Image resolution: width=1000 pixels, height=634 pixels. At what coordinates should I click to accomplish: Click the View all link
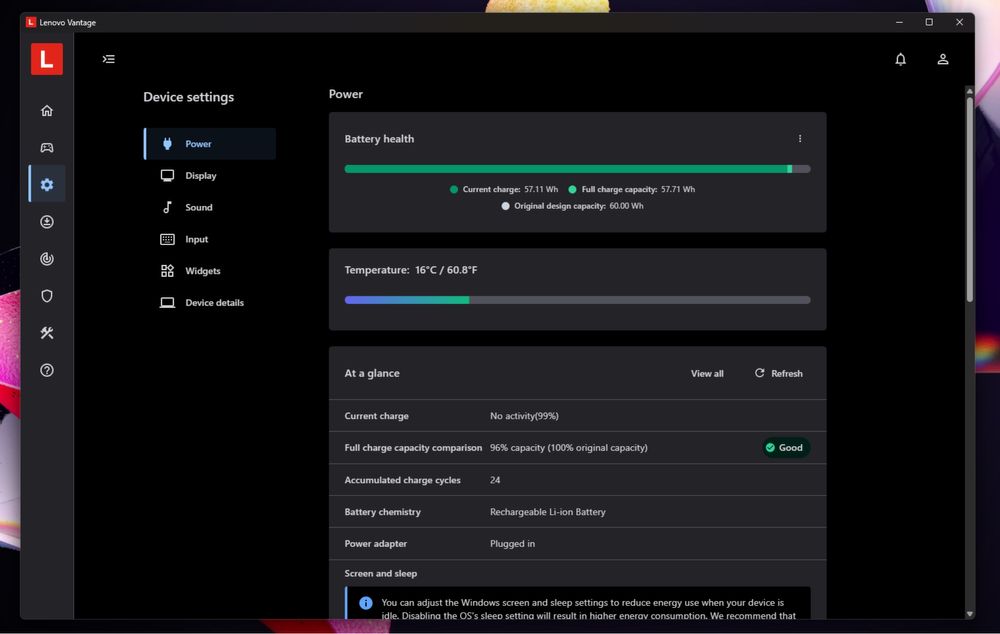point(707,373)
